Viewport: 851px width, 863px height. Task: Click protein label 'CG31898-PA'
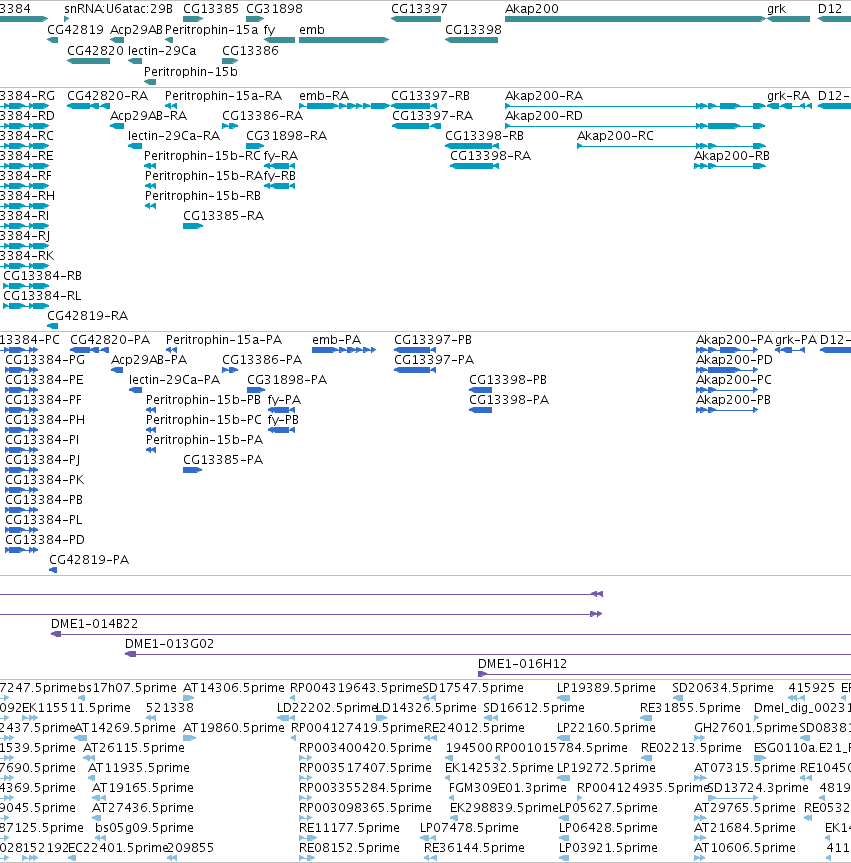point(287,380)
